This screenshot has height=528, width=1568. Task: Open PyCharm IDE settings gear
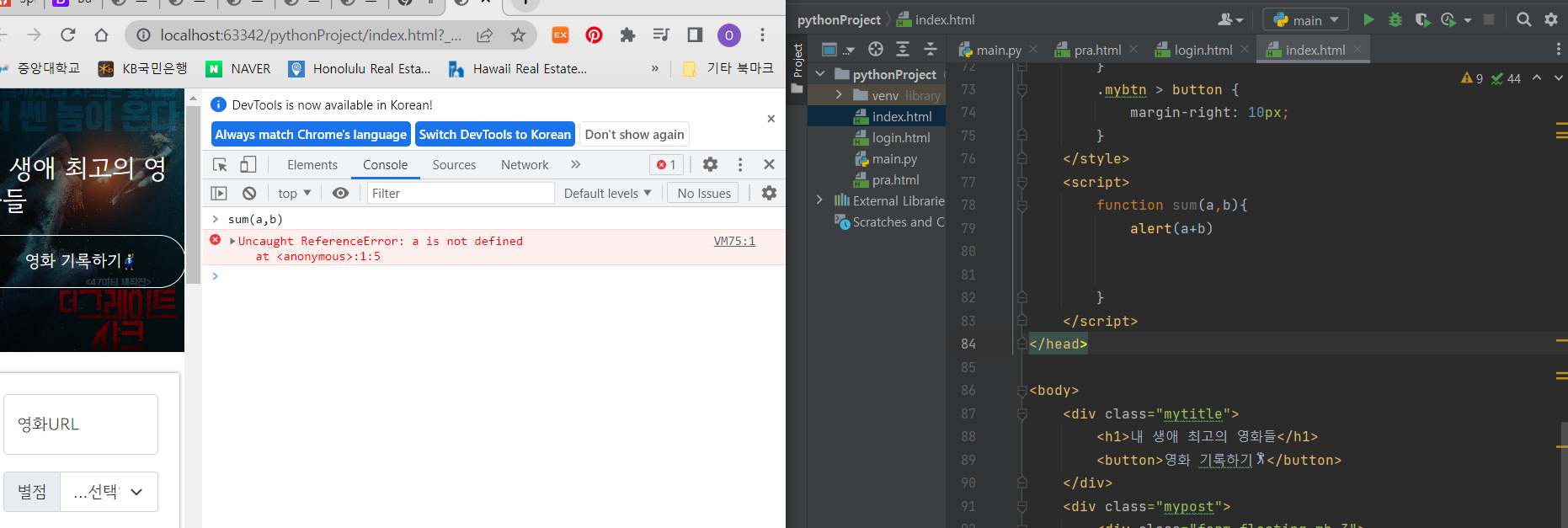(1551, 19)
